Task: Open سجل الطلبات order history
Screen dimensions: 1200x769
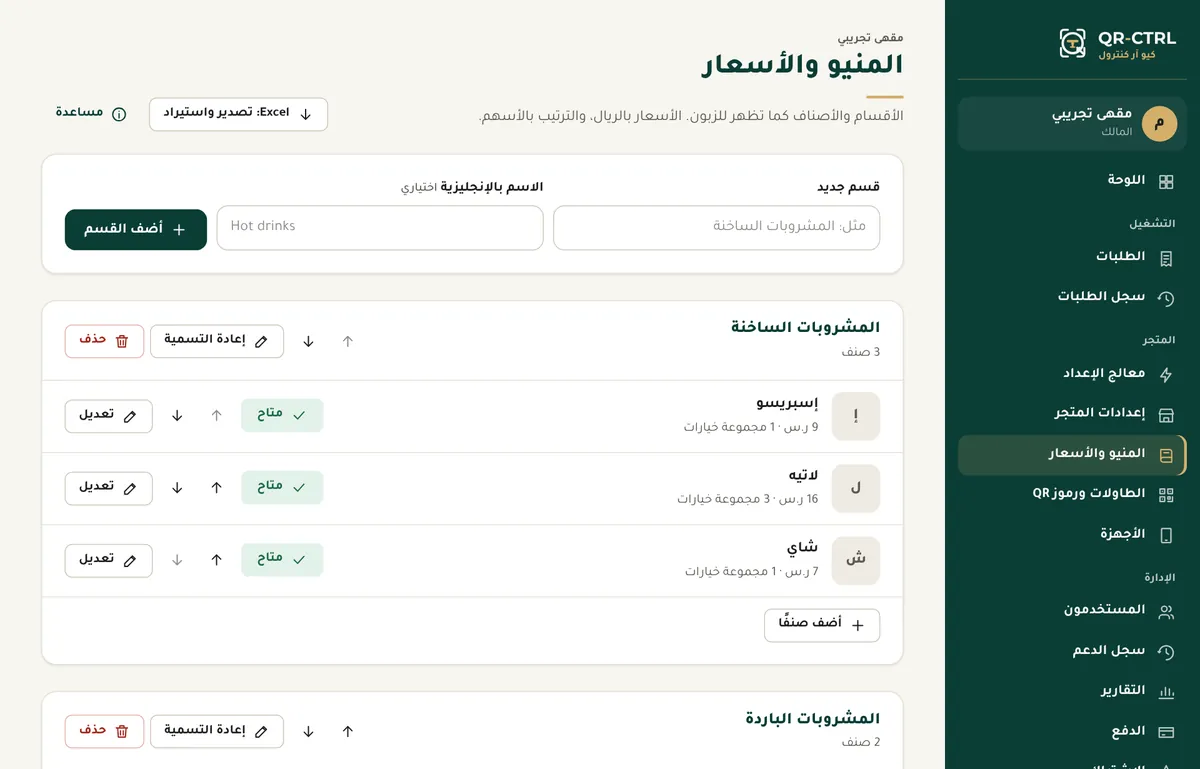Action: click(1072, 297)
